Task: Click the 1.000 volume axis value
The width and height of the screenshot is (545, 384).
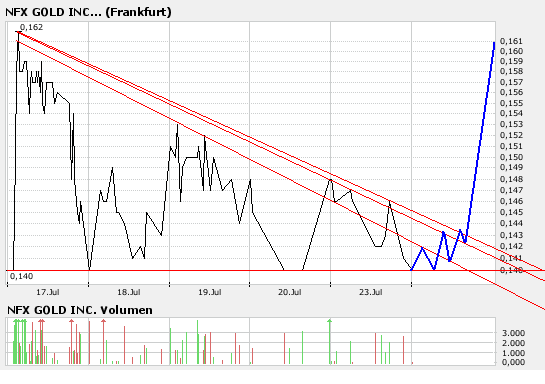Action: tap(513, 353)
